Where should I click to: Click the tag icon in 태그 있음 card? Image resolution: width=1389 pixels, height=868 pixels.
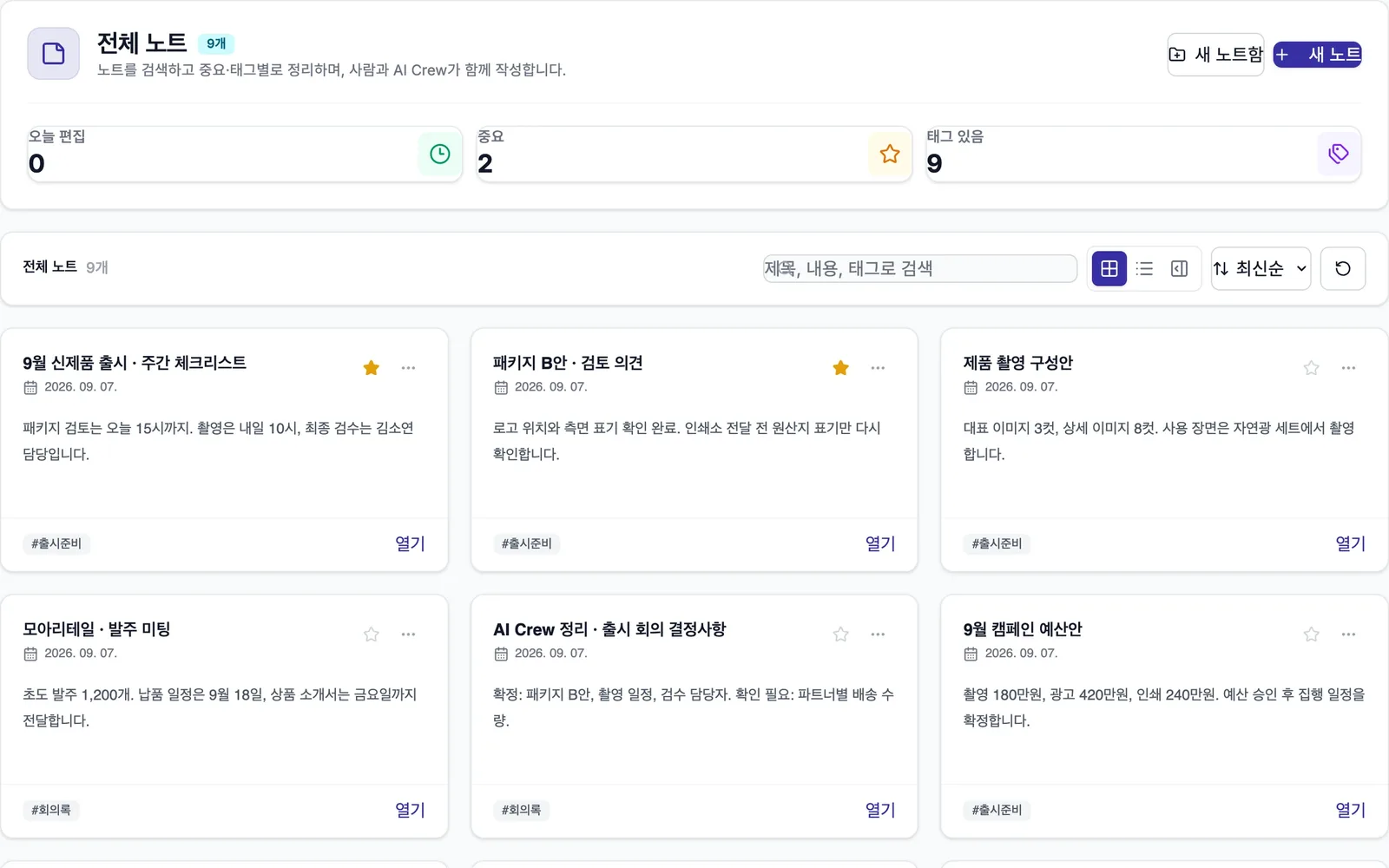(x=1339, y=154)
